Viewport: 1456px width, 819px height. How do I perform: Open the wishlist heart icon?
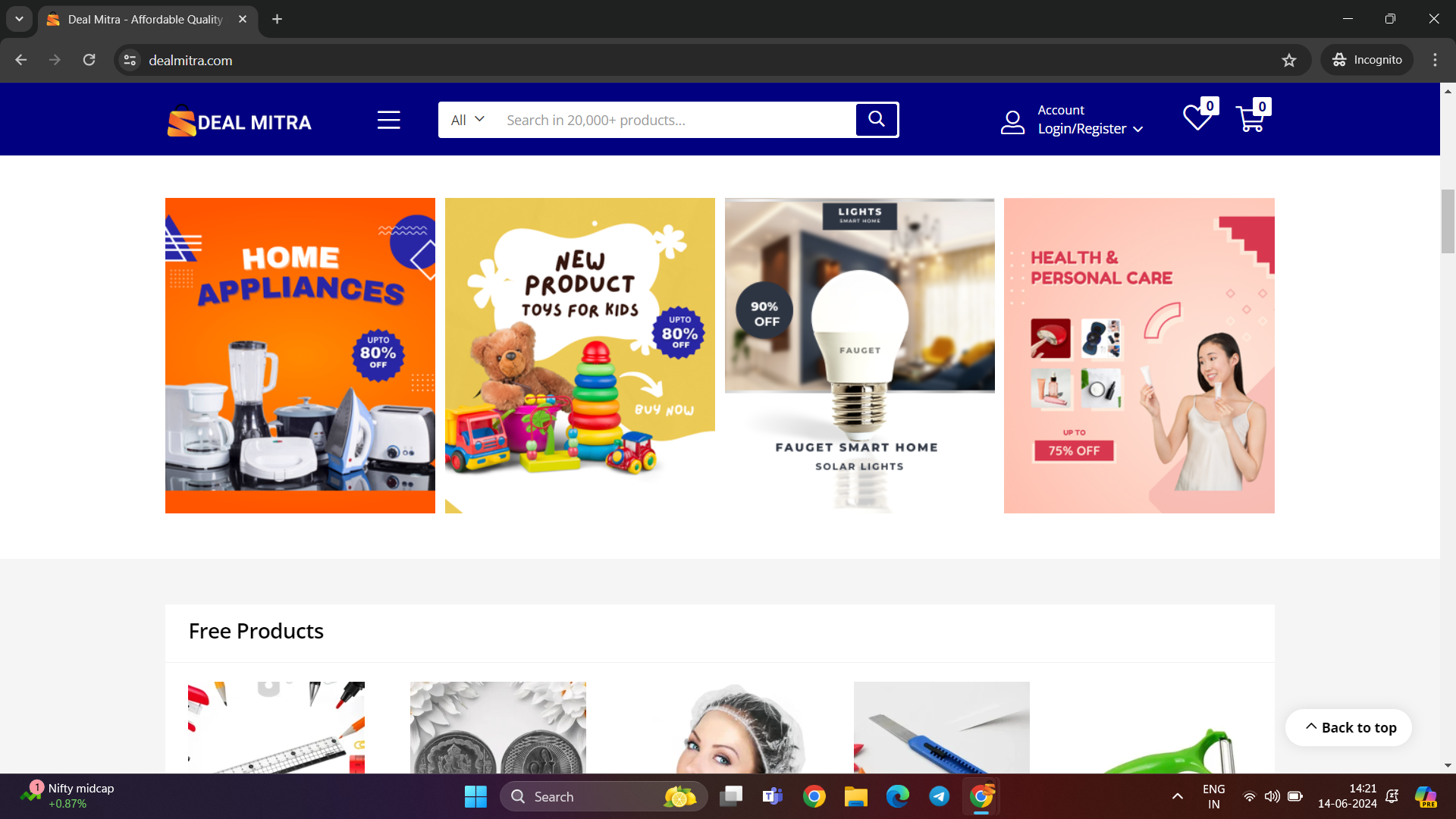(1197, 119)
